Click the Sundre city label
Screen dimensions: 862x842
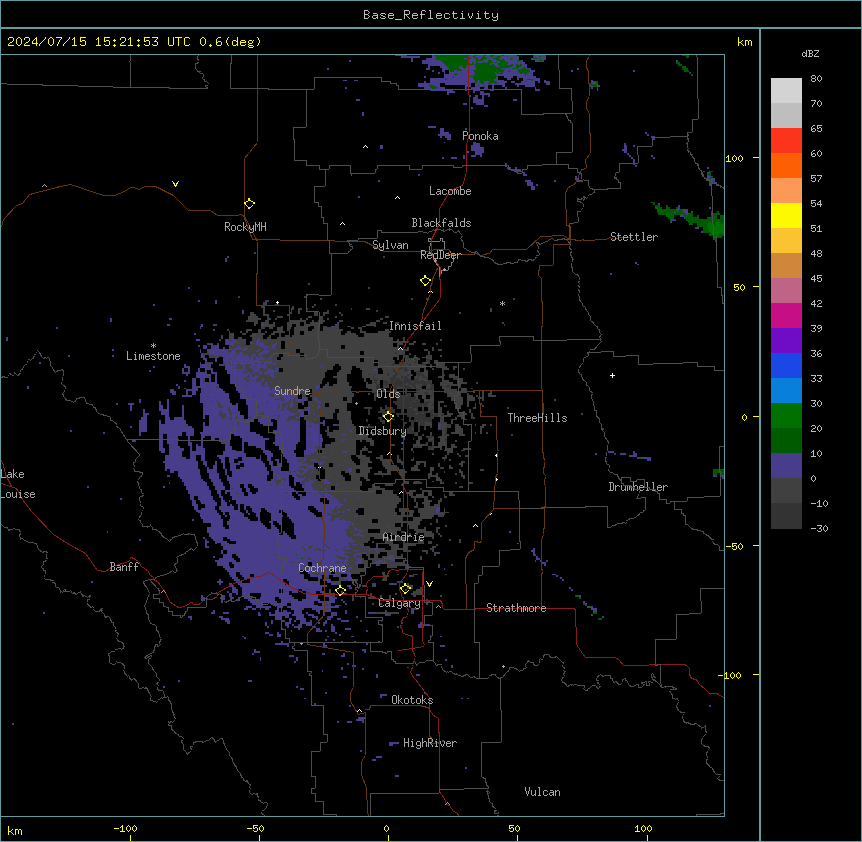pos(292,391)
